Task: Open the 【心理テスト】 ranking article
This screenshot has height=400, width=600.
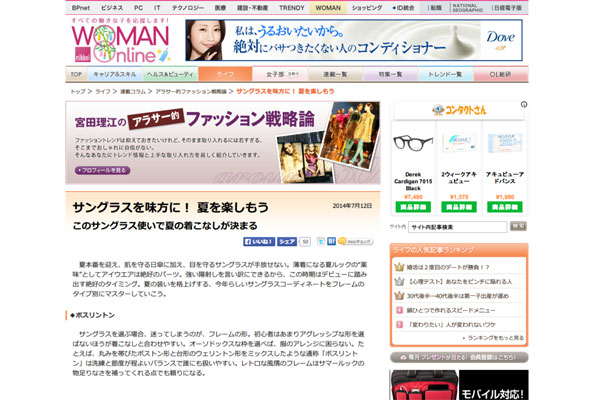Action: coord(459,281)
